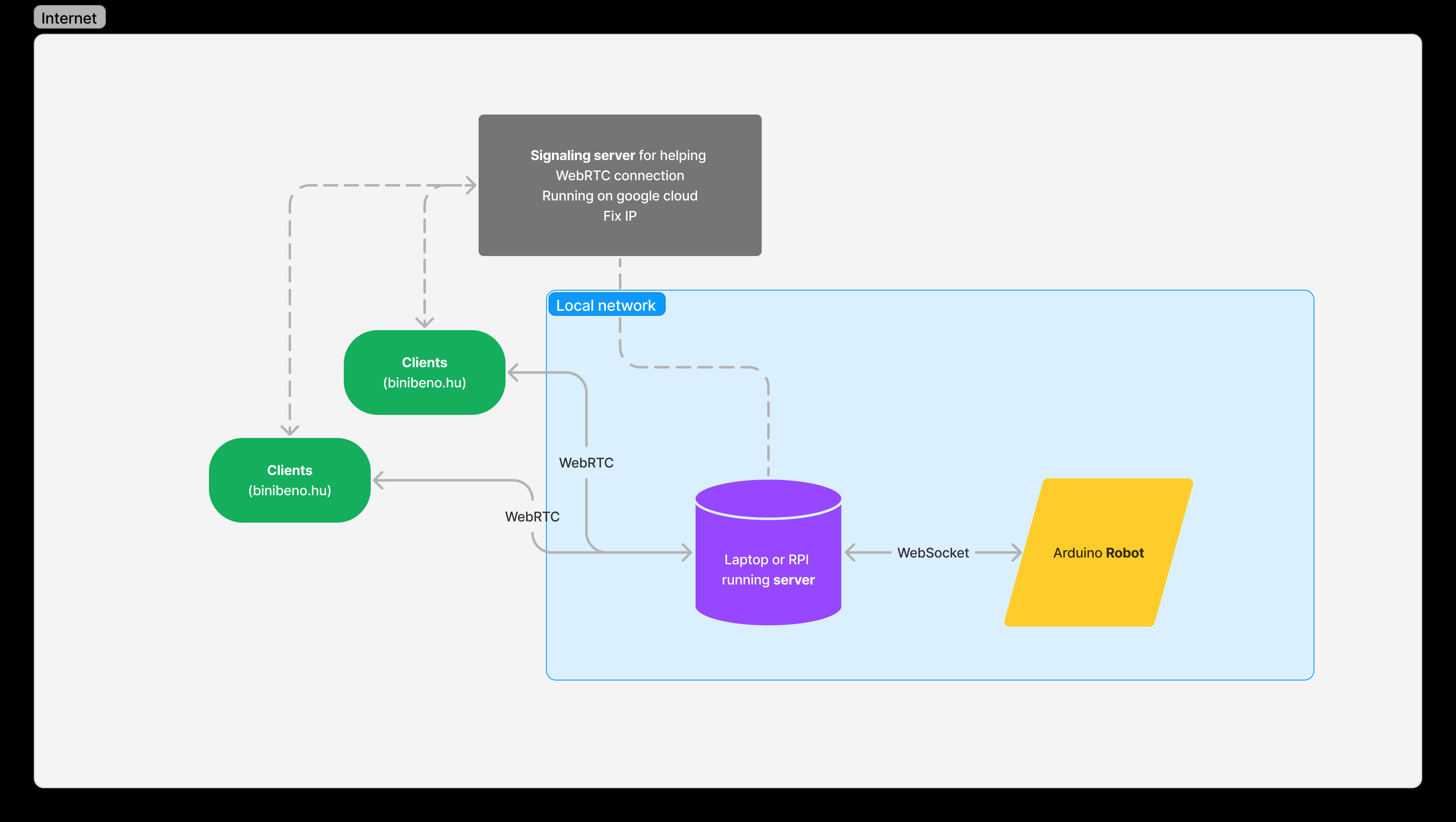Select the Internet section label
Screen dimensions: 1456x822
click(69, 18)
